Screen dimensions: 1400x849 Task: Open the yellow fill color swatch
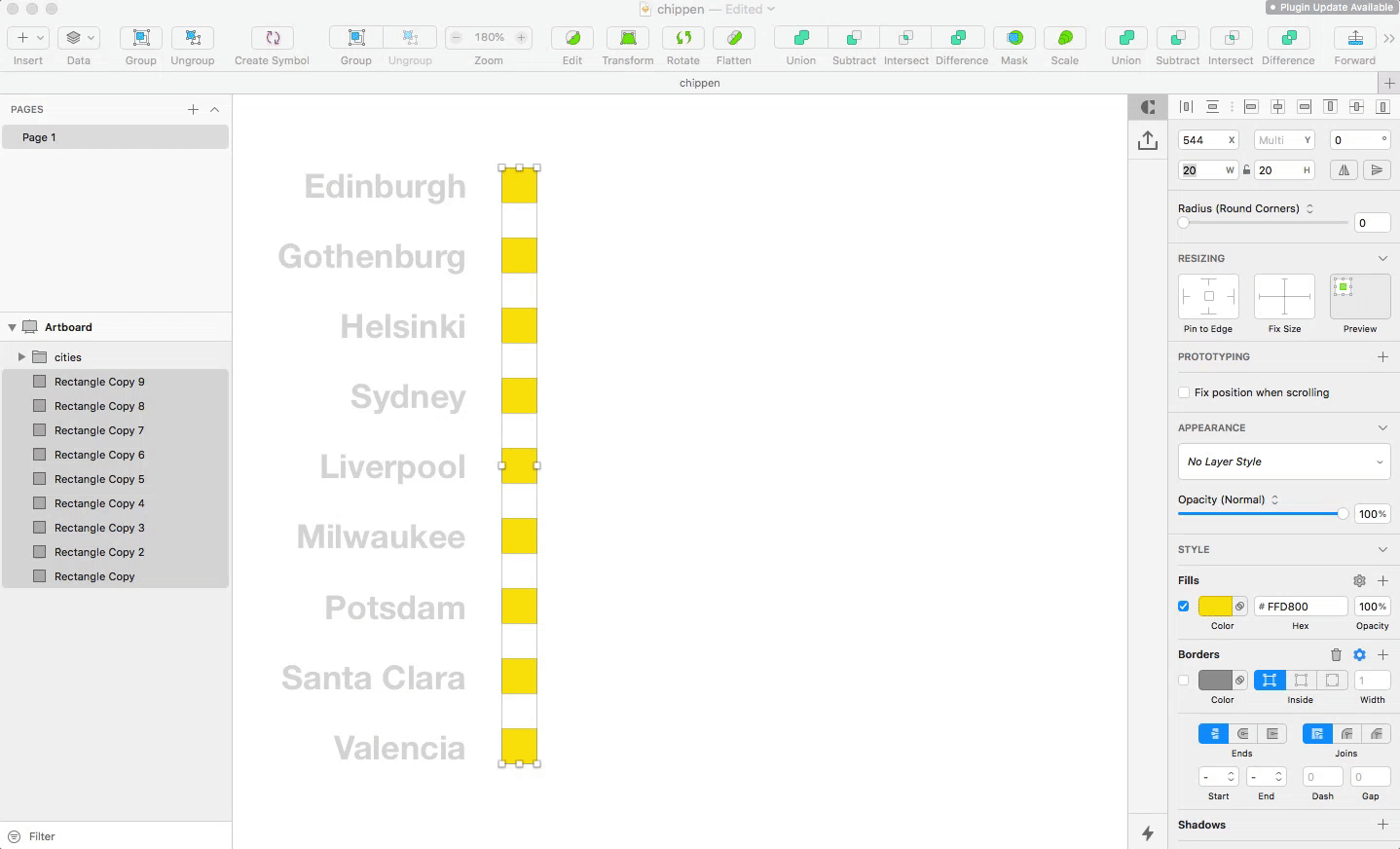[1215, 607]
